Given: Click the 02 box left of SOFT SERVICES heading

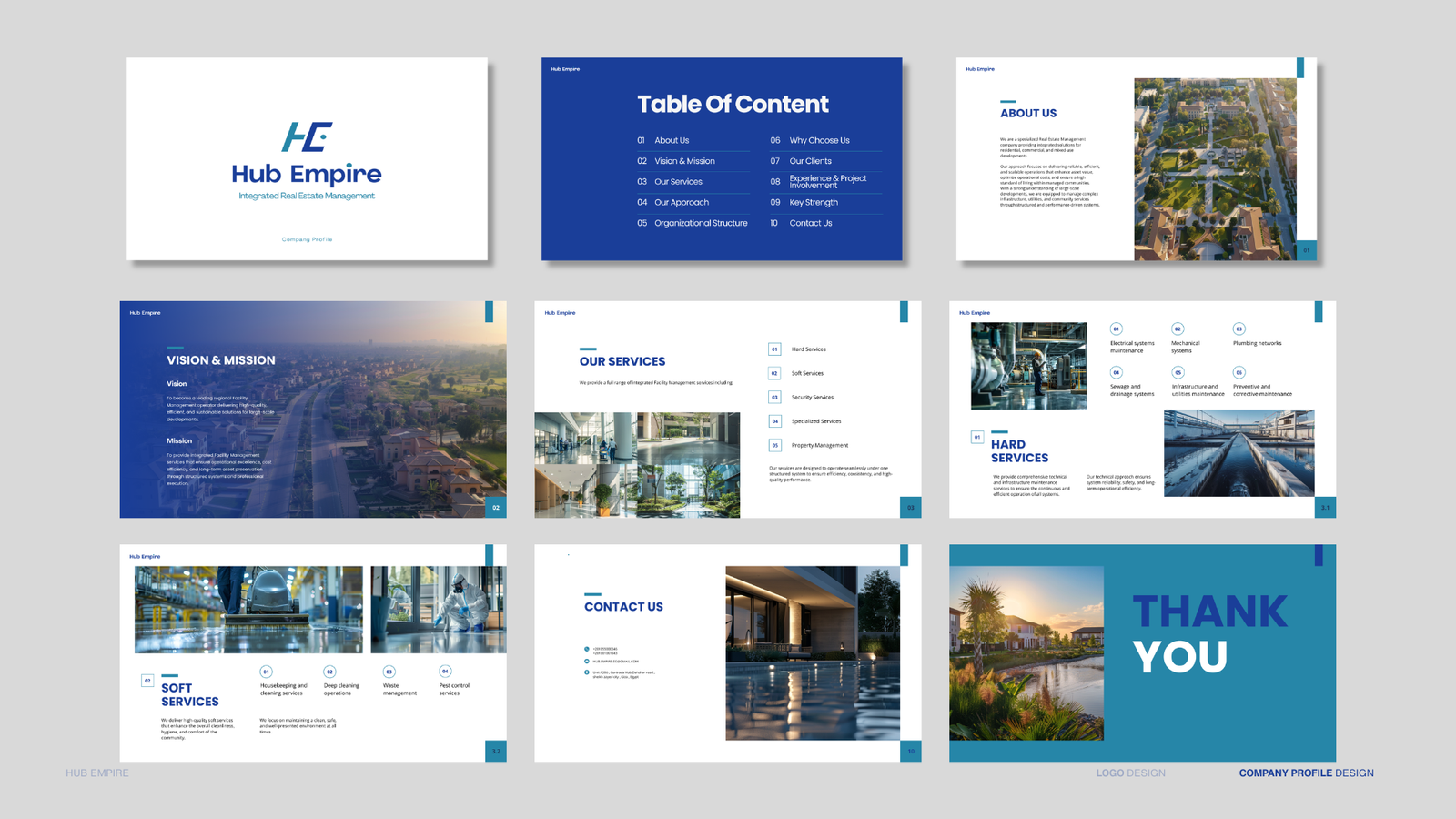Looking at the screenshot, I should click(x=147, y=681).
